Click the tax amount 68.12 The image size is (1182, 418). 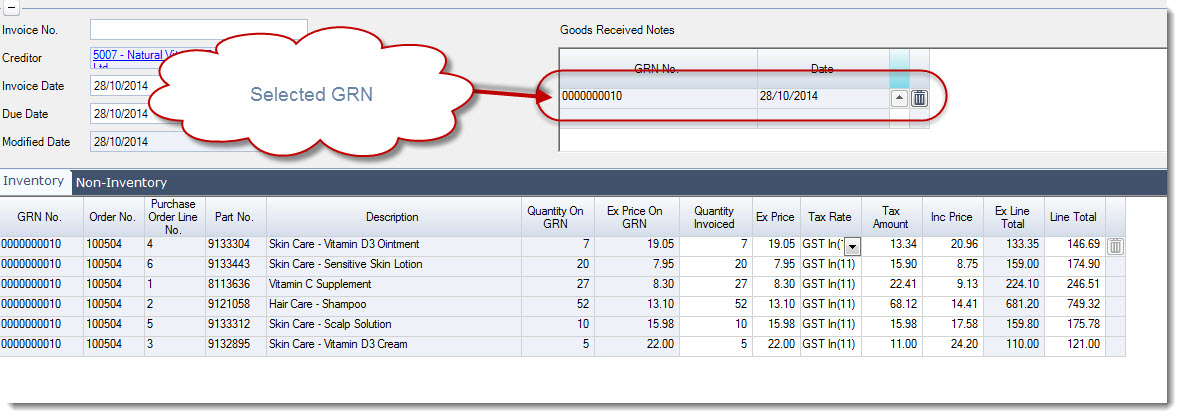pos(891,304)
